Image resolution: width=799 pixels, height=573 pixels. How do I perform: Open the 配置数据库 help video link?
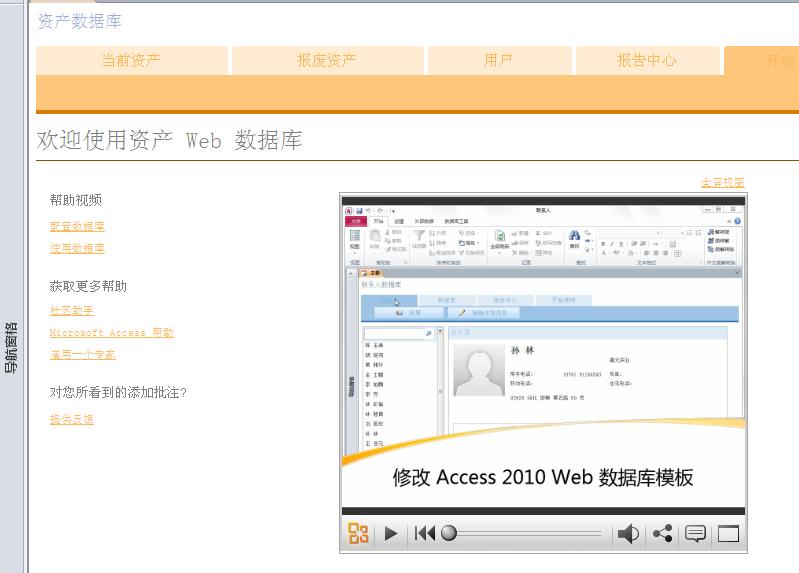pos(77,226)
